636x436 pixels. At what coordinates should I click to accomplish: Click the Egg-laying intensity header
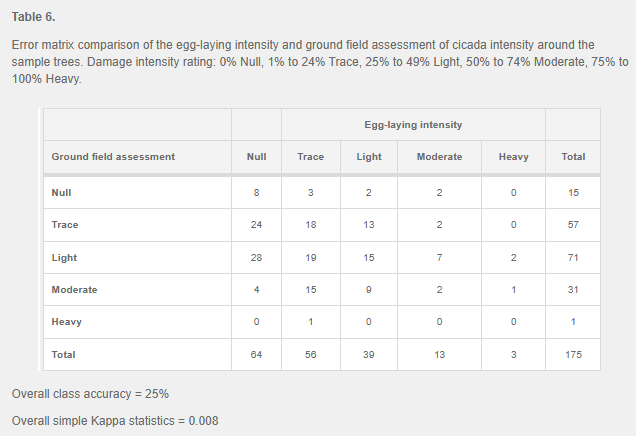coord(412,124)
